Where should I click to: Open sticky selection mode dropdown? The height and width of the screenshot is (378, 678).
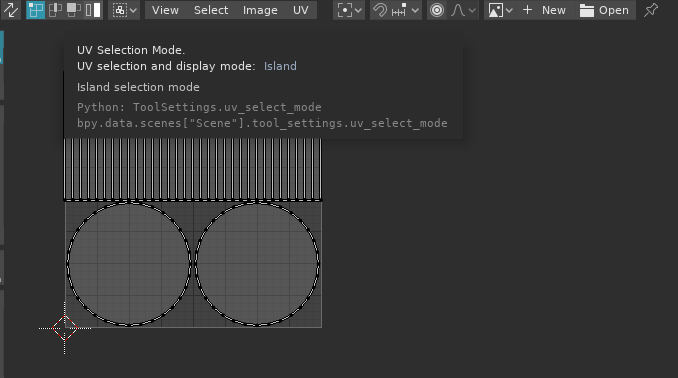pyautogui.click(x=124, y=10)
